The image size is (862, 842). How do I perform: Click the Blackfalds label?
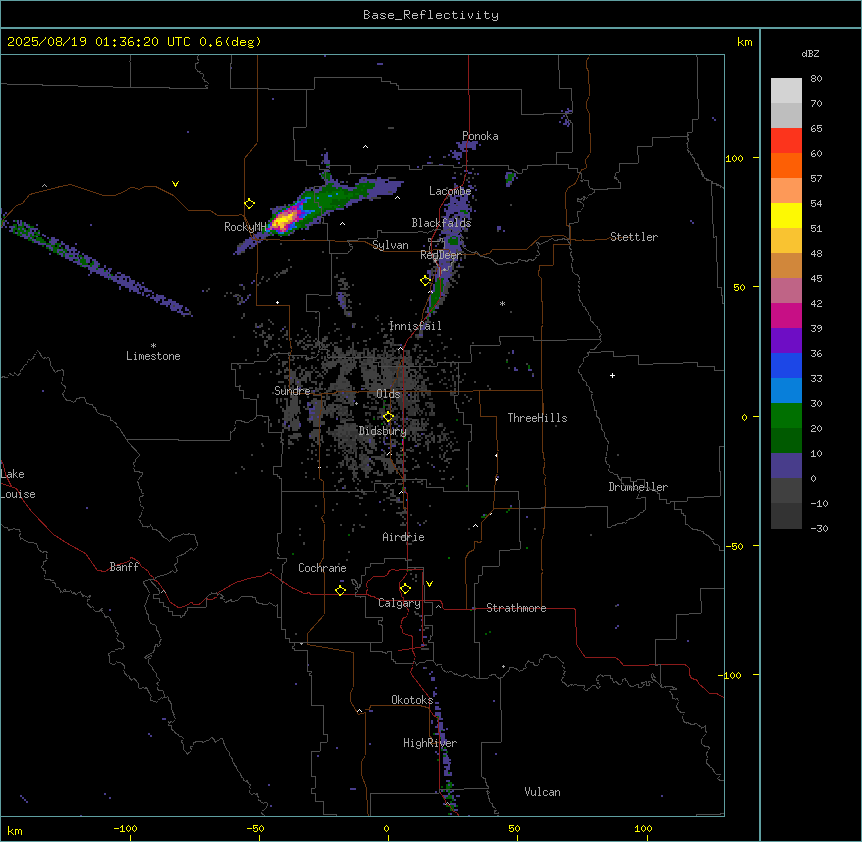[441, 223]
